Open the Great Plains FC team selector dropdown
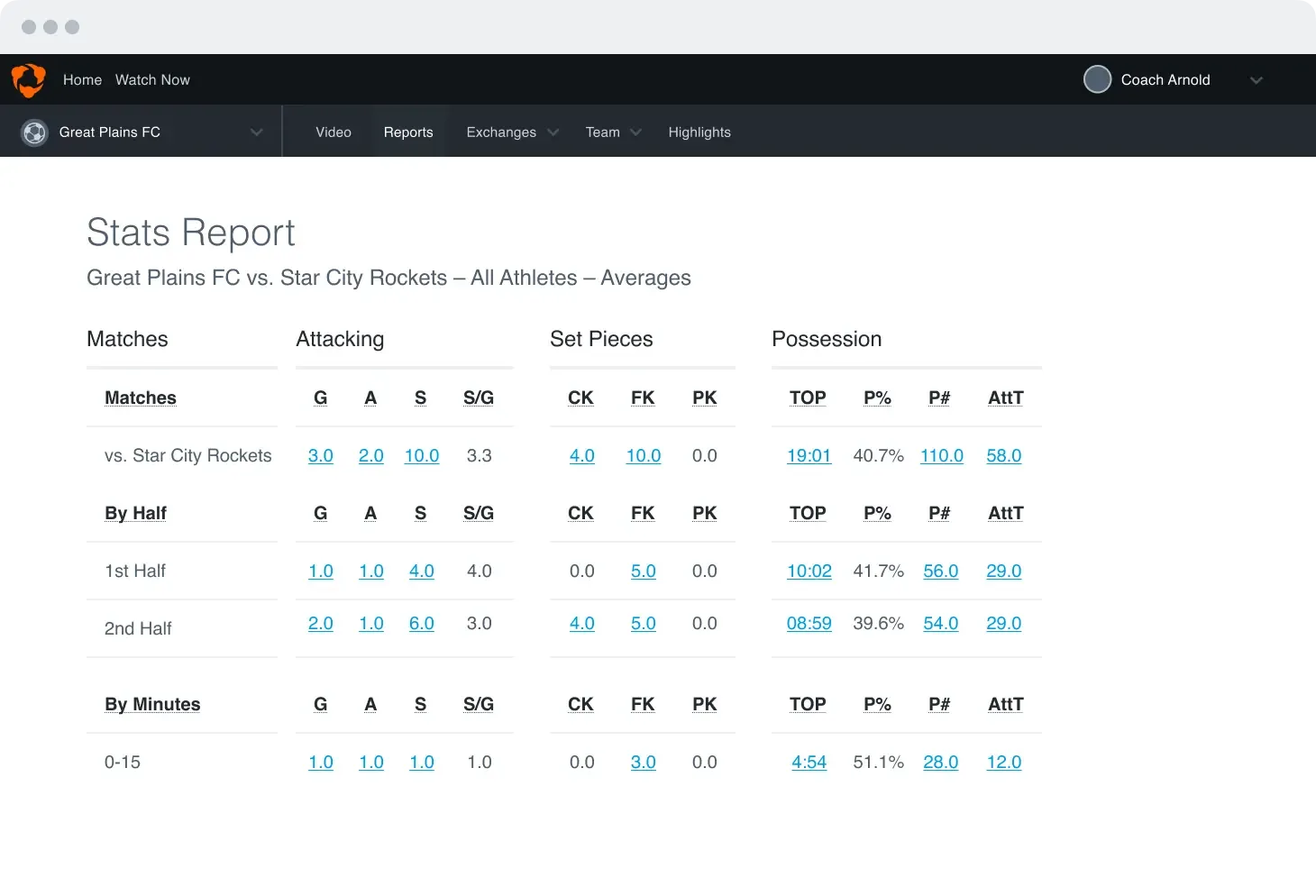This screenshot has width=1316, height=896. (x=256, y=133)
